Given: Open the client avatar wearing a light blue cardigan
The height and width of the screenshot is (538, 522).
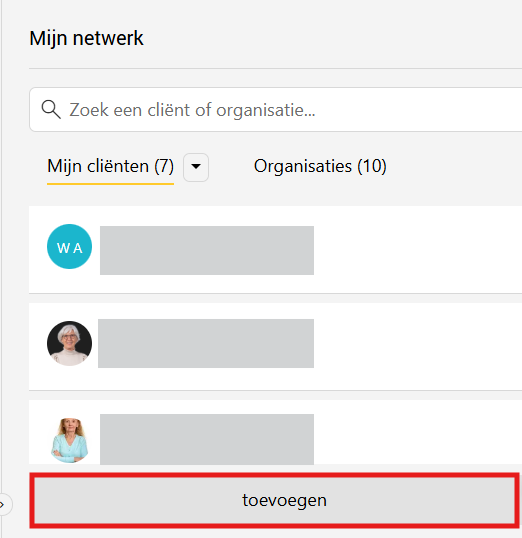Looking at the screenshot, I should 69,440.
